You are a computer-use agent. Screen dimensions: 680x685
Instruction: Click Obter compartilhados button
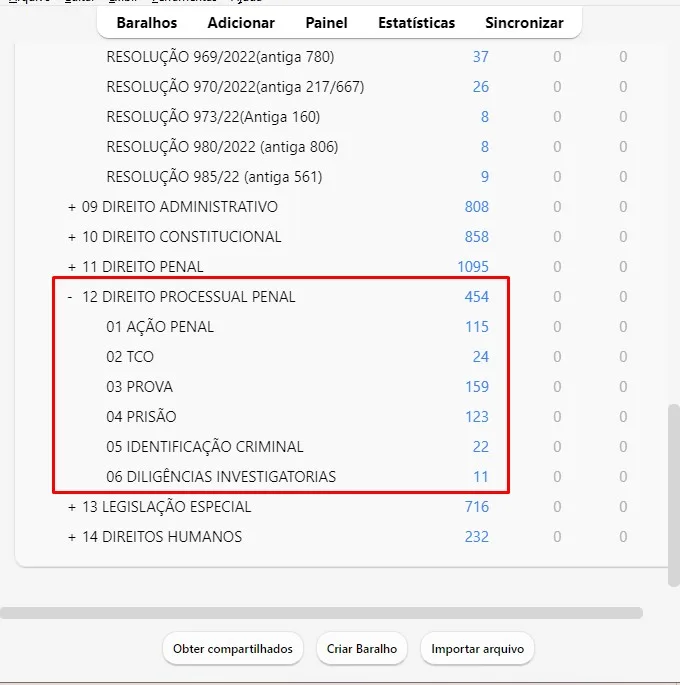point(233,649)
